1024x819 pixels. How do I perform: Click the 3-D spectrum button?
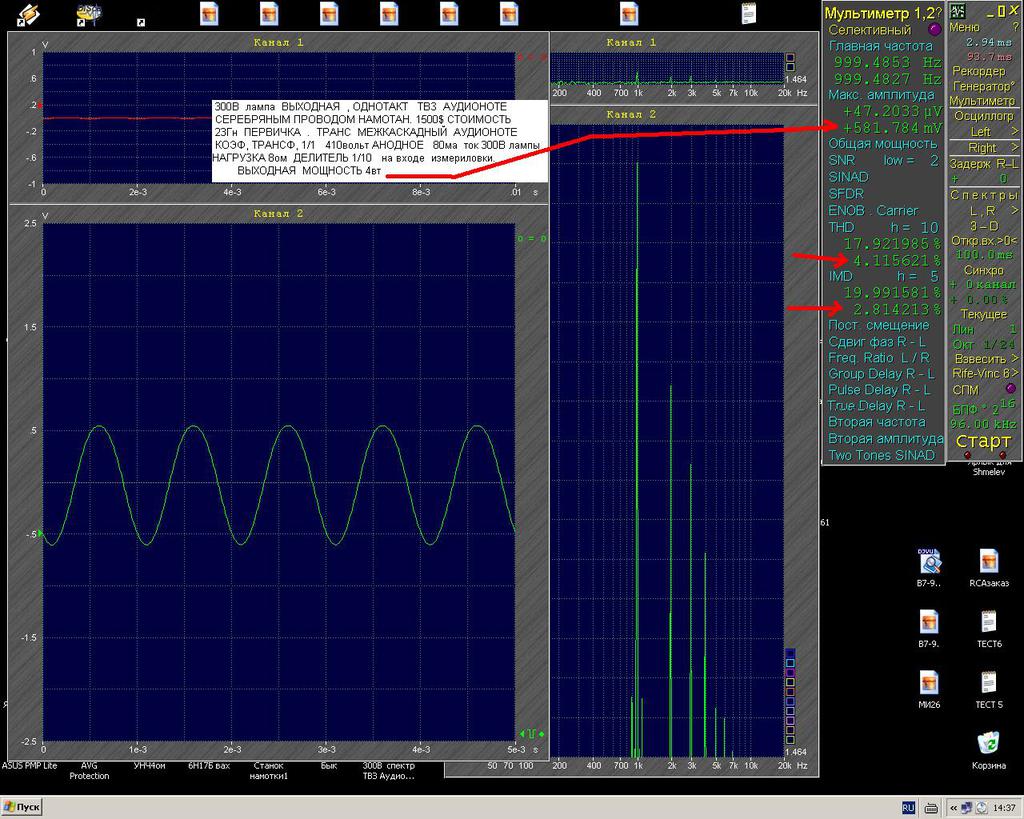(984, 226)
